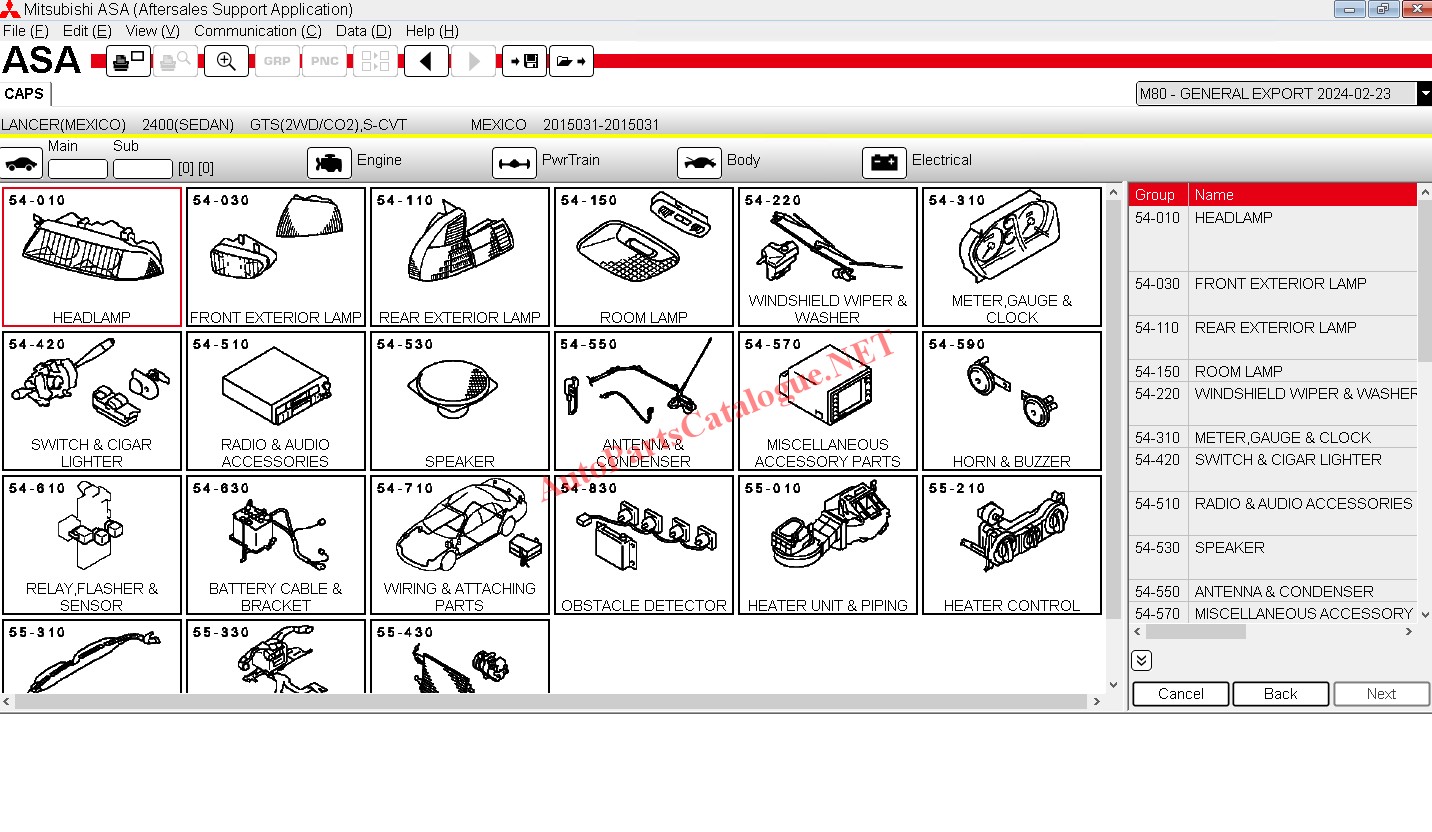
Task: Switch to the CAPS tab
Action: 24,94
